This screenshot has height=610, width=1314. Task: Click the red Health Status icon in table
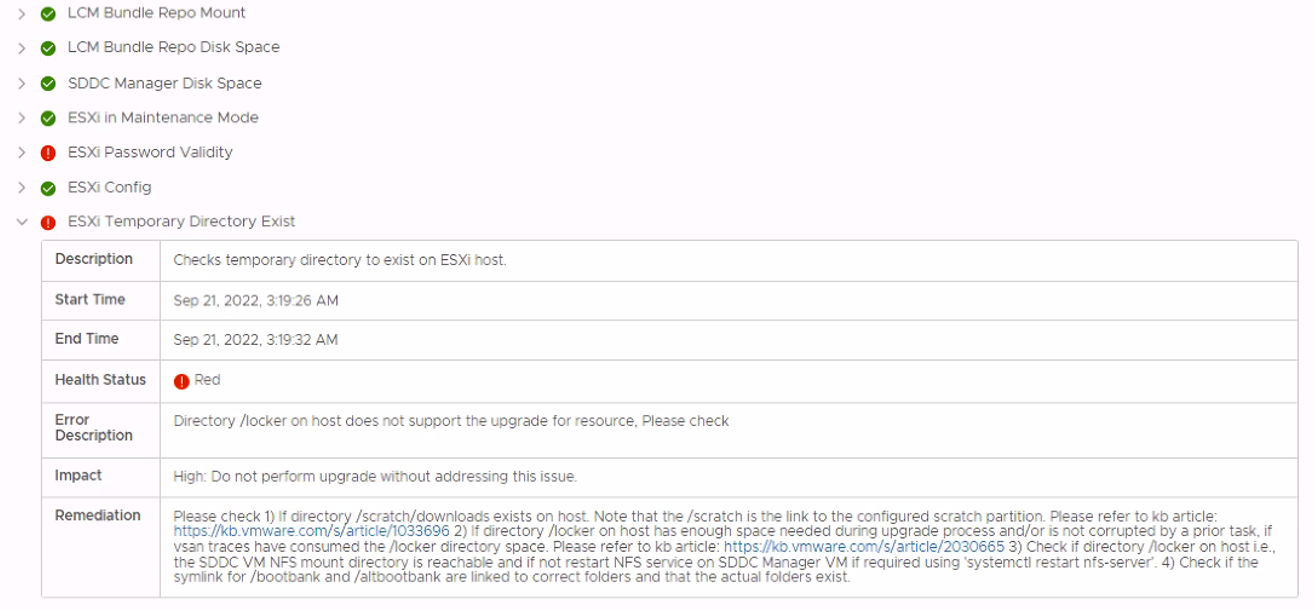pyautogui.click(x=181, y=381)
